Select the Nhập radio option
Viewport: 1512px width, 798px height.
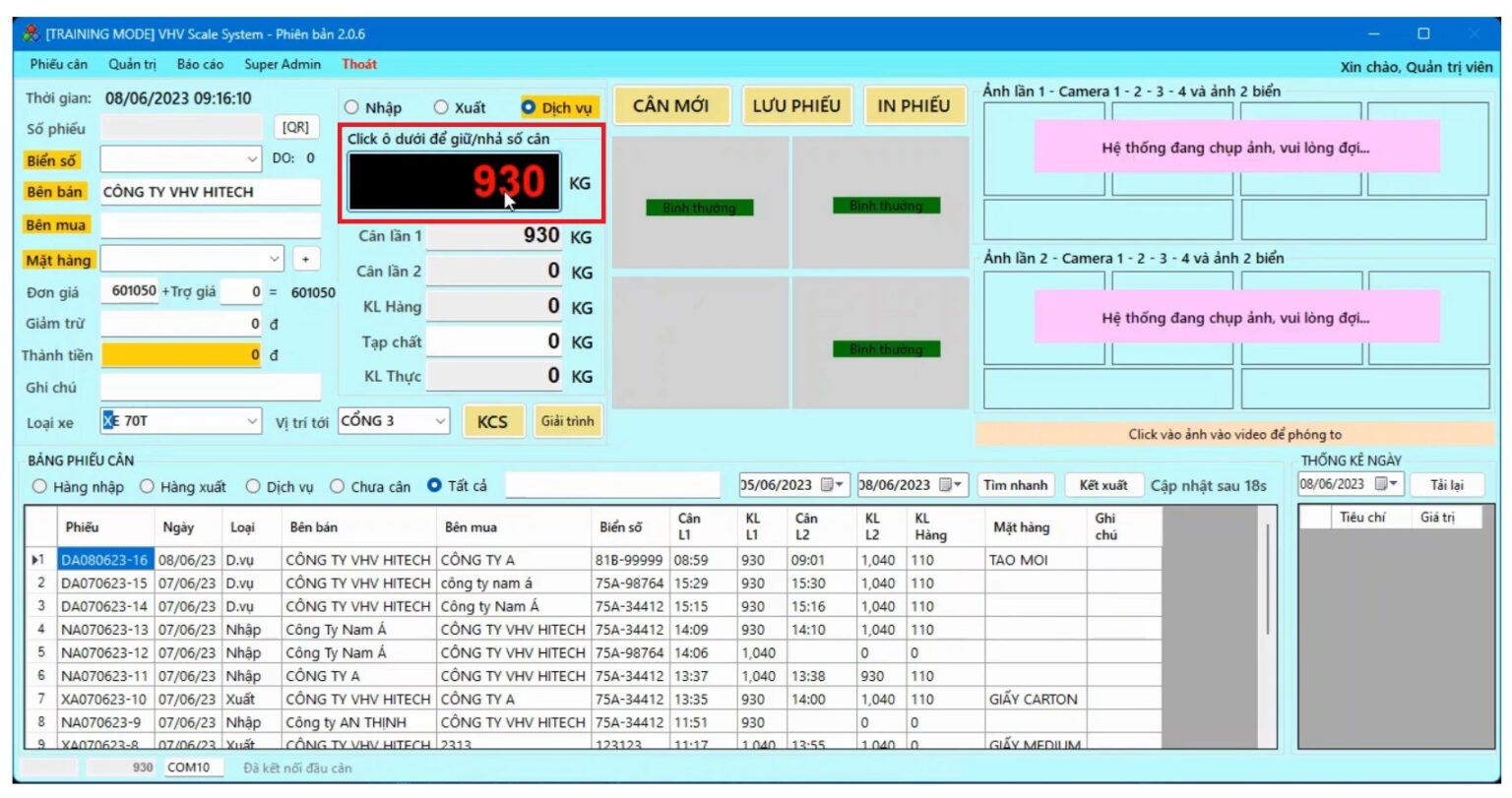351,107
